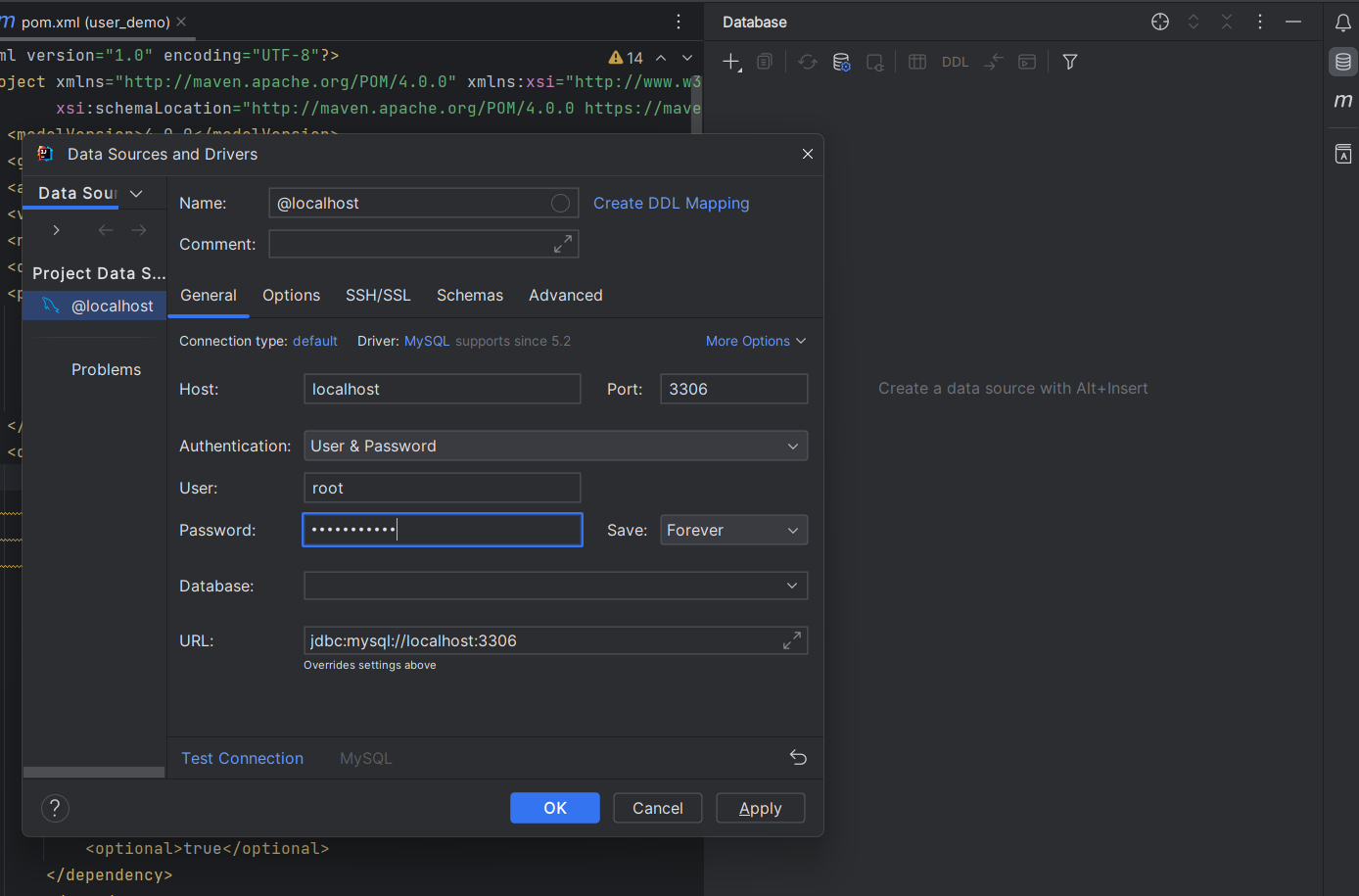Open the Notifications bell icon
The height and width of the screenshot is (896, 1359).
pyautogui.click(x=1343, y=23)
